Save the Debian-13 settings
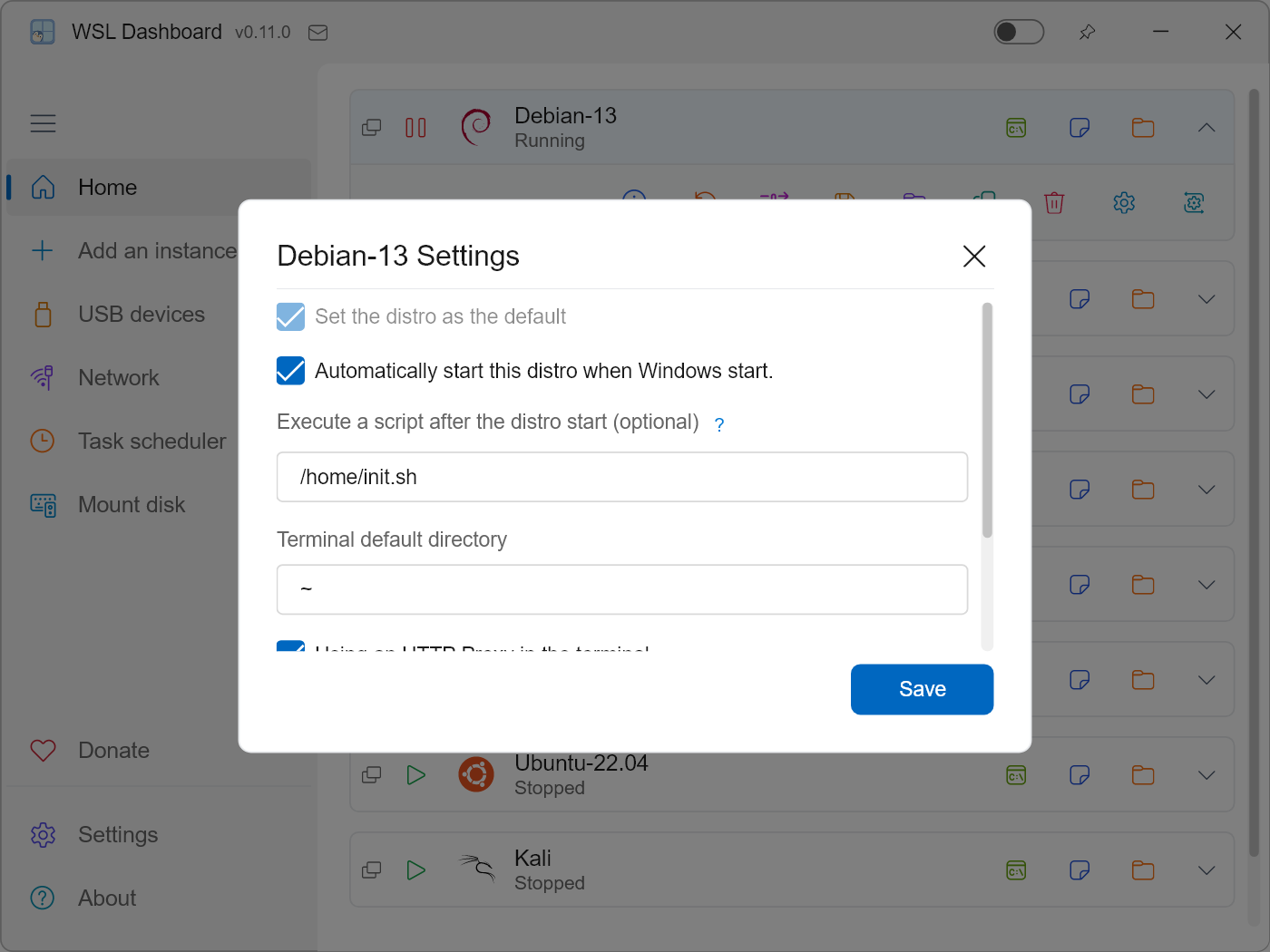 (x=922, y=689)
